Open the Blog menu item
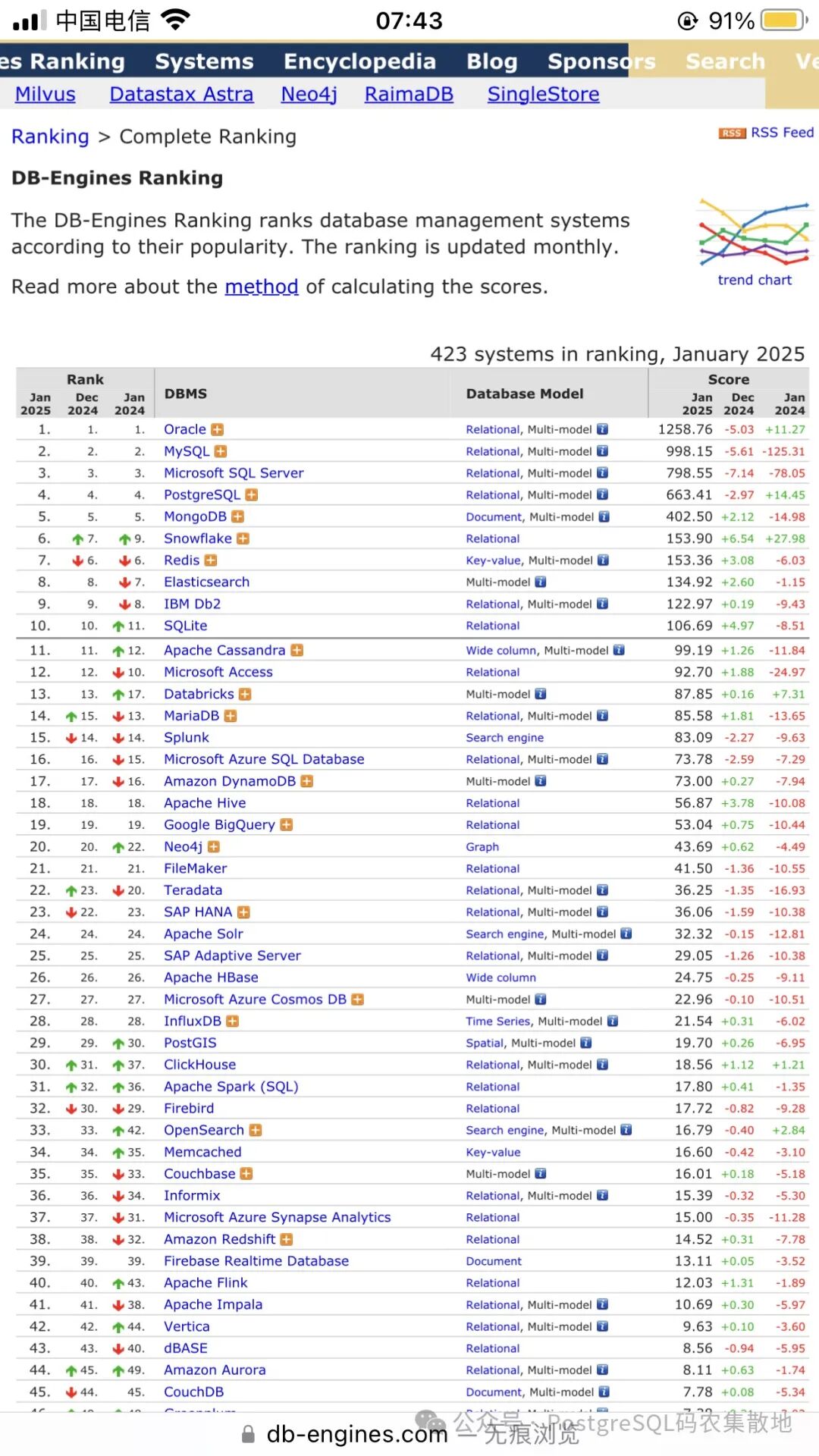 [492, 61]
